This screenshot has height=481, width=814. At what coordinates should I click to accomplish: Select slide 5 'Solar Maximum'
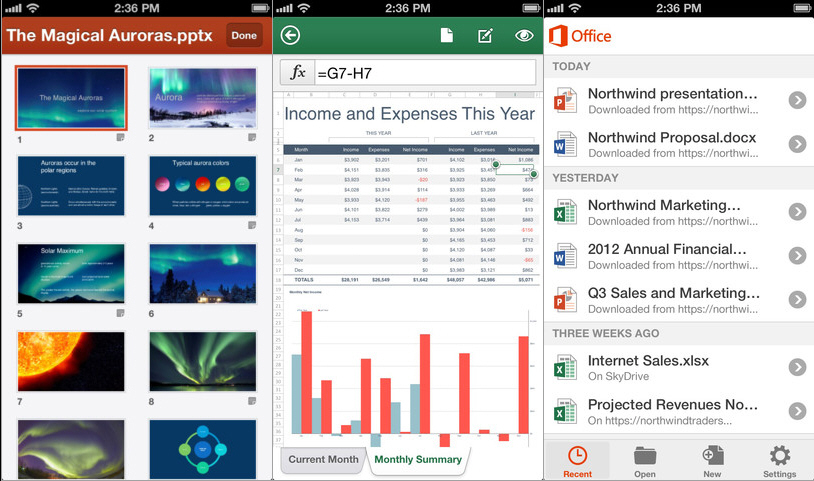pos(71,273)
